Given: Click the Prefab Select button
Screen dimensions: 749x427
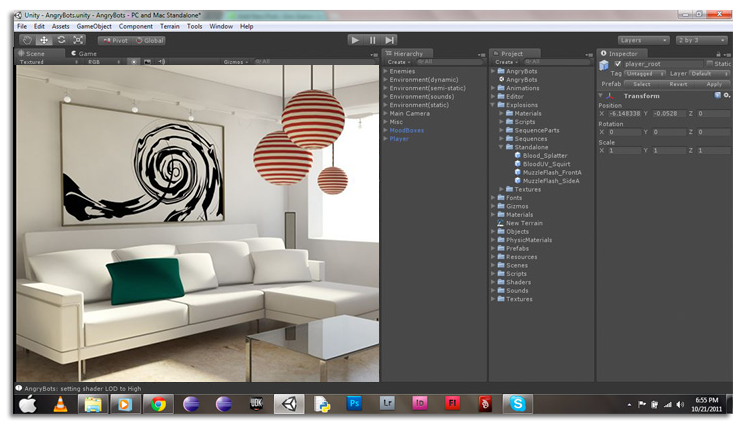Looking at the screenshot, I should pyautogui.click(x=642, y=84).
